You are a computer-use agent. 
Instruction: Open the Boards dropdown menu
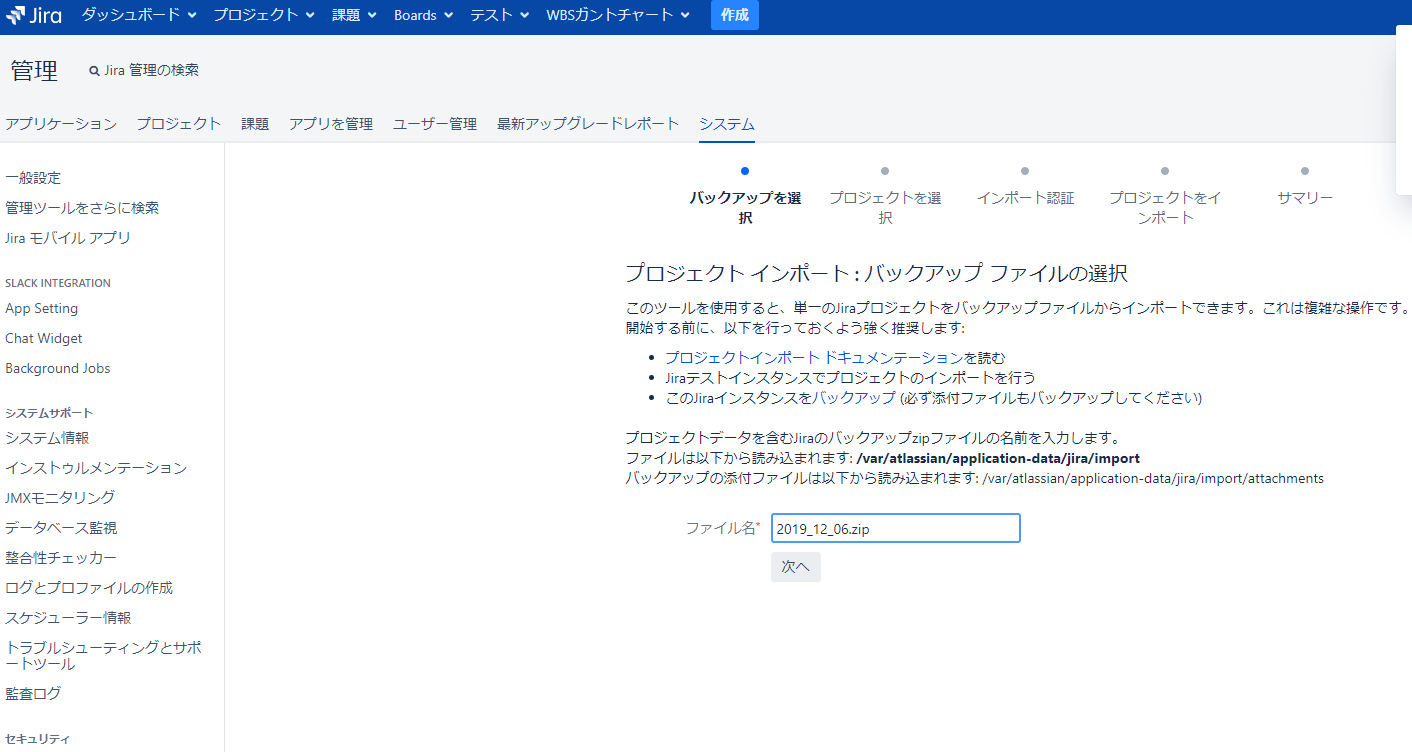pyautogui.click(x=423, y=15)
